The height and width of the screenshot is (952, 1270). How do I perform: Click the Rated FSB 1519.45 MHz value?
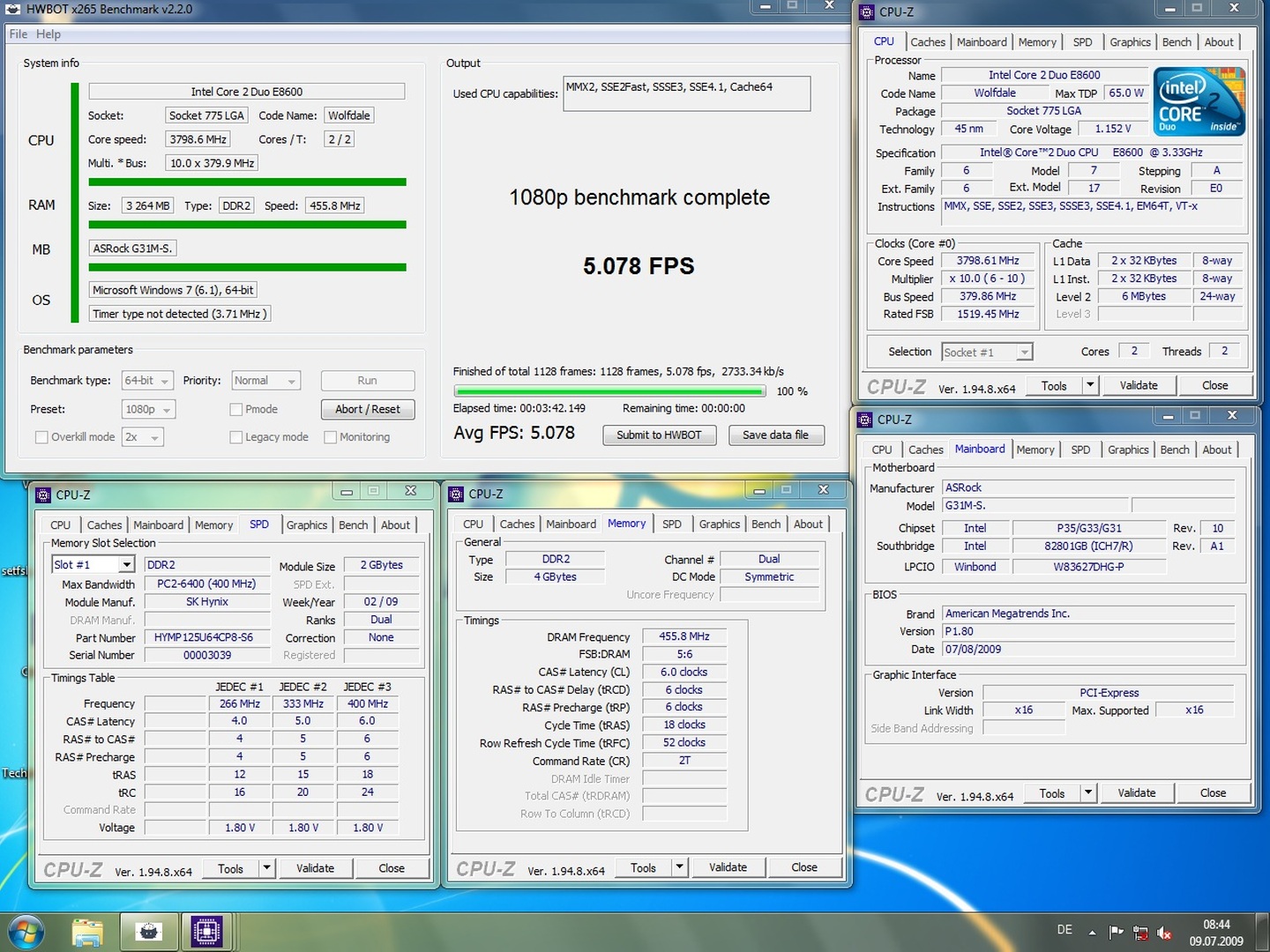click(988, 315)
